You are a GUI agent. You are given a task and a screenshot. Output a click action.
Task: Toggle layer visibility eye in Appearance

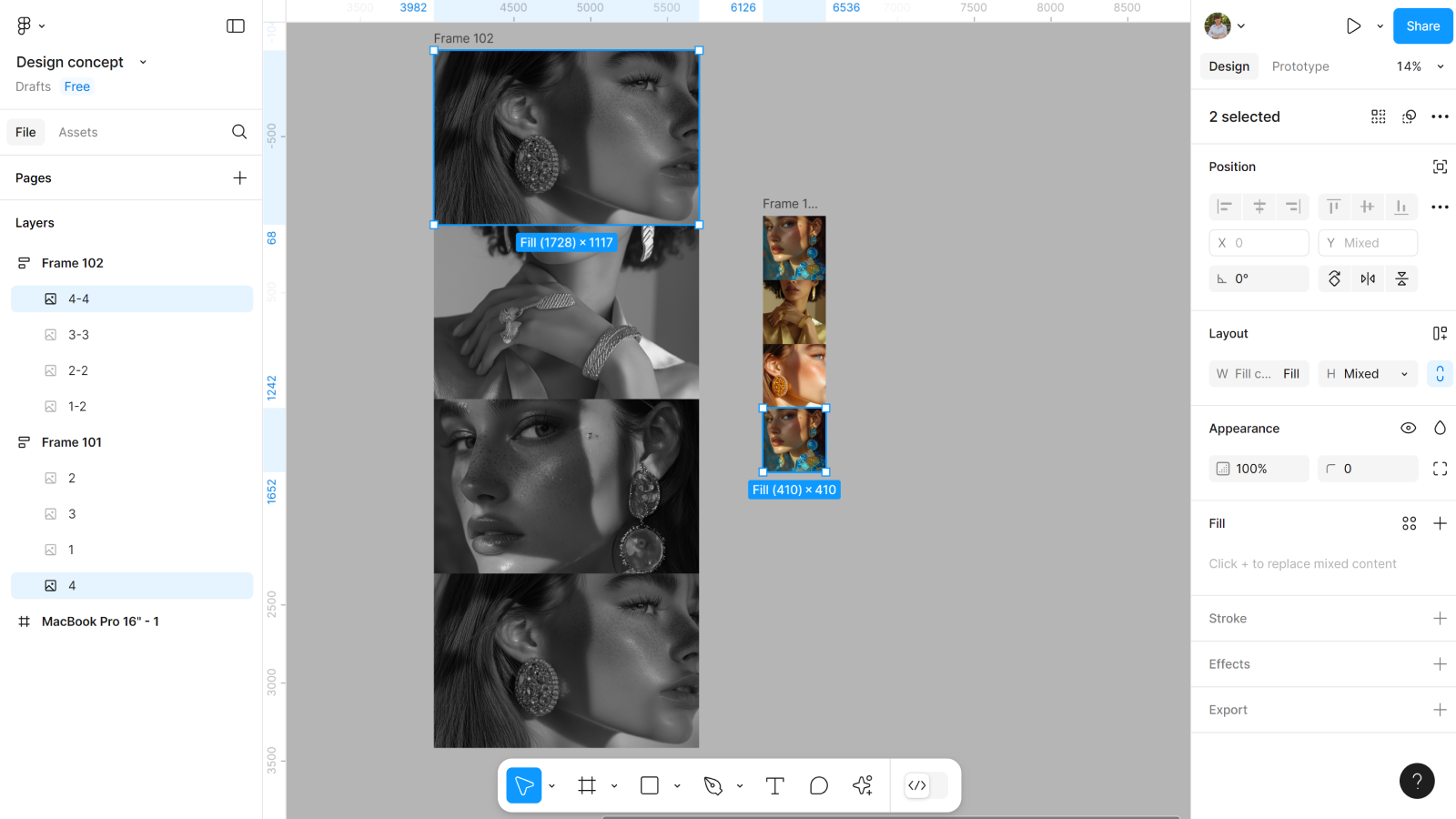pos(1408,429)
